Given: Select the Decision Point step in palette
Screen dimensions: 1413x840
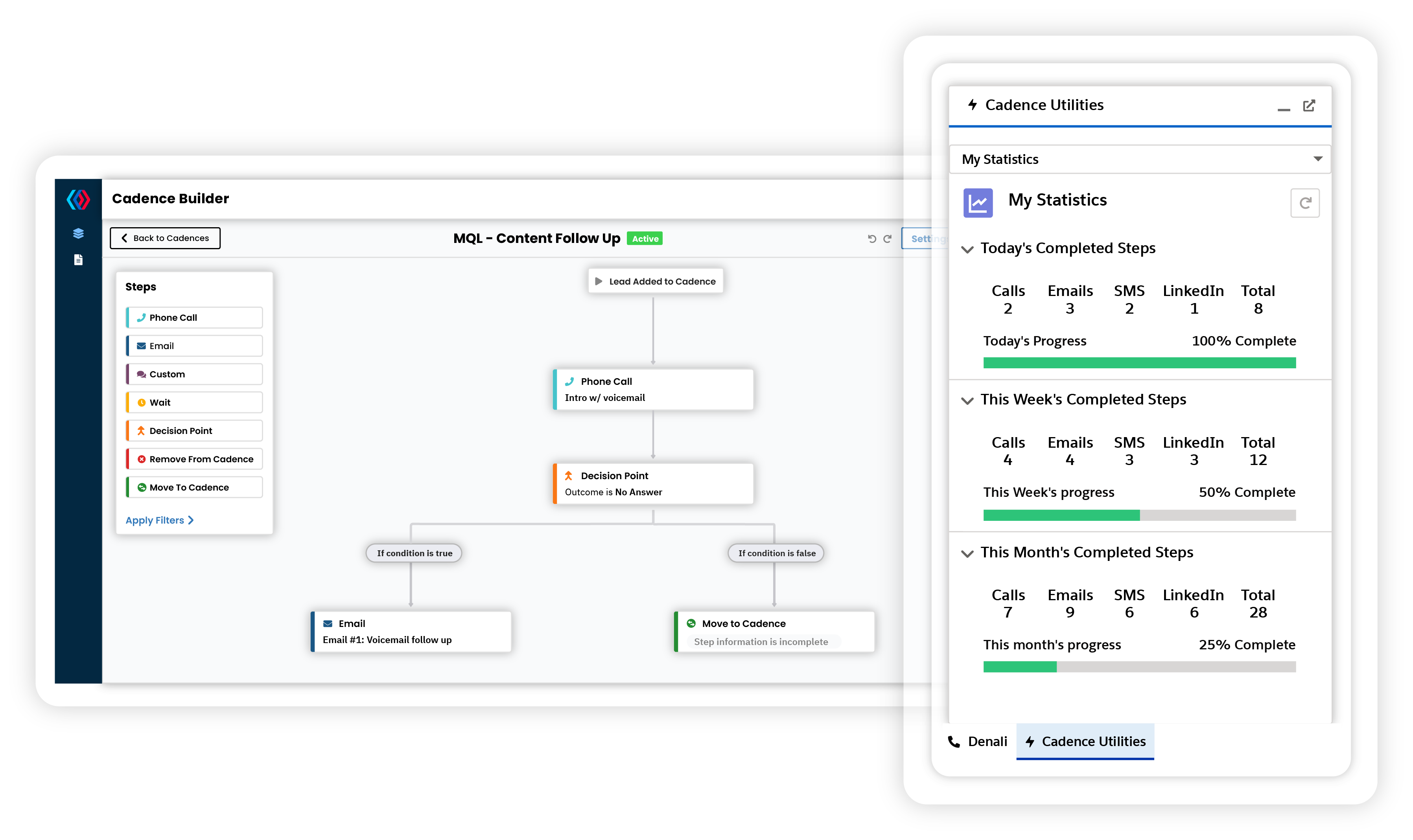Looking at the screenshot, I should (x=194, y=431).
